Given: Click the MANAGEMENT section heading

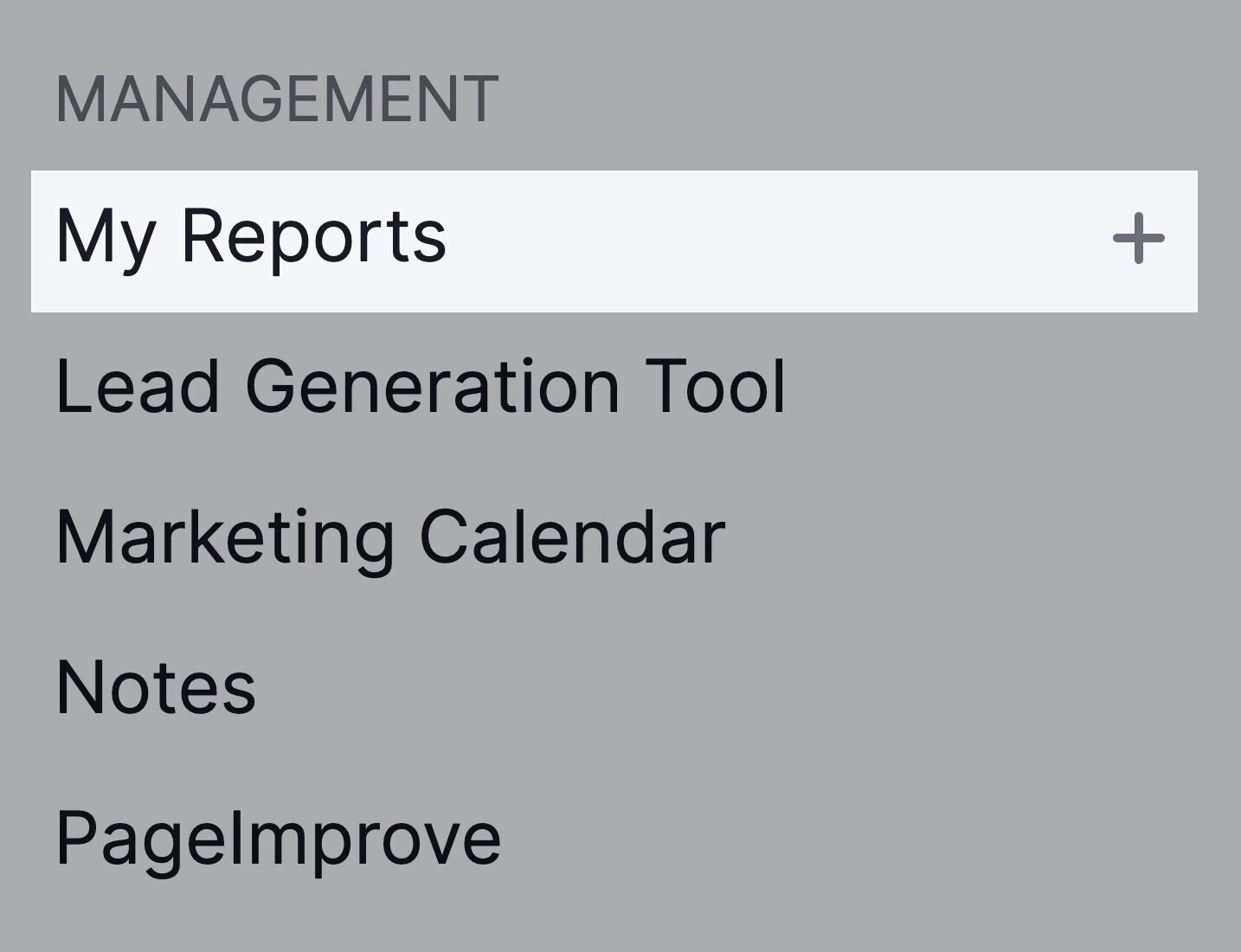Looking at the screenshot, I should click(x=277, y=99).
